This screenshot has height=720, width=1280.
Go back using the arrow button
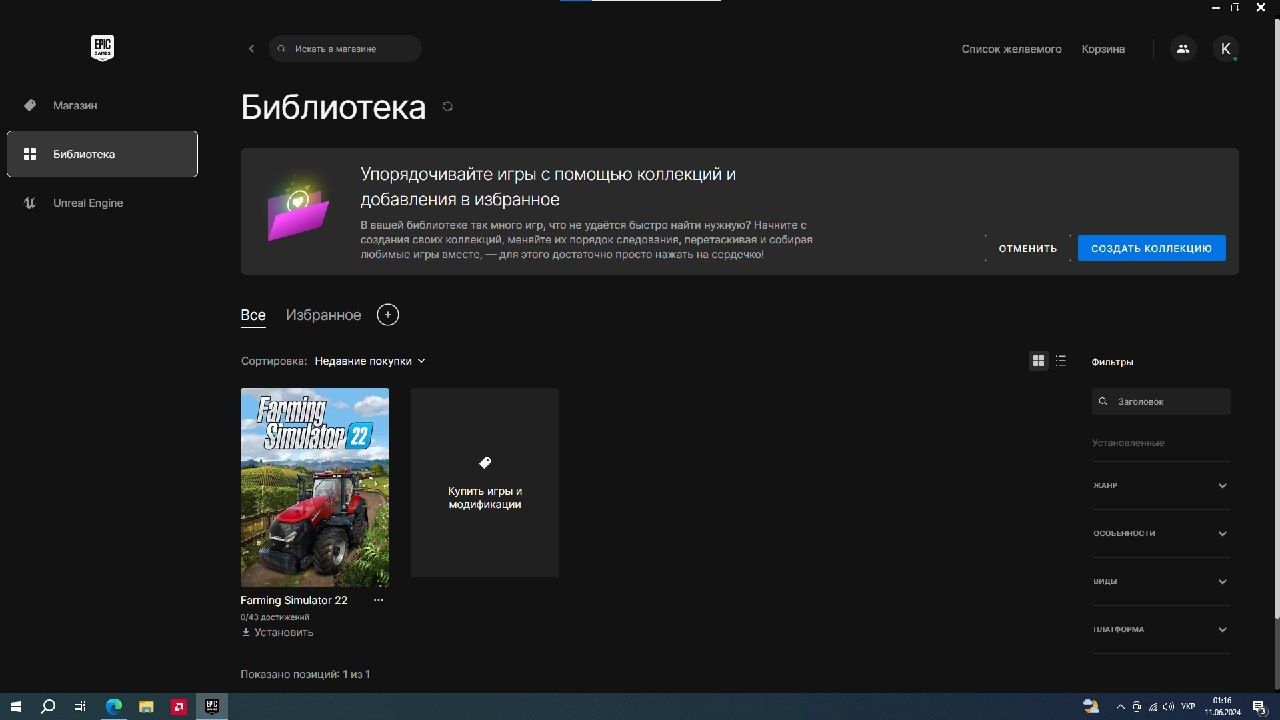click(251, 48)
